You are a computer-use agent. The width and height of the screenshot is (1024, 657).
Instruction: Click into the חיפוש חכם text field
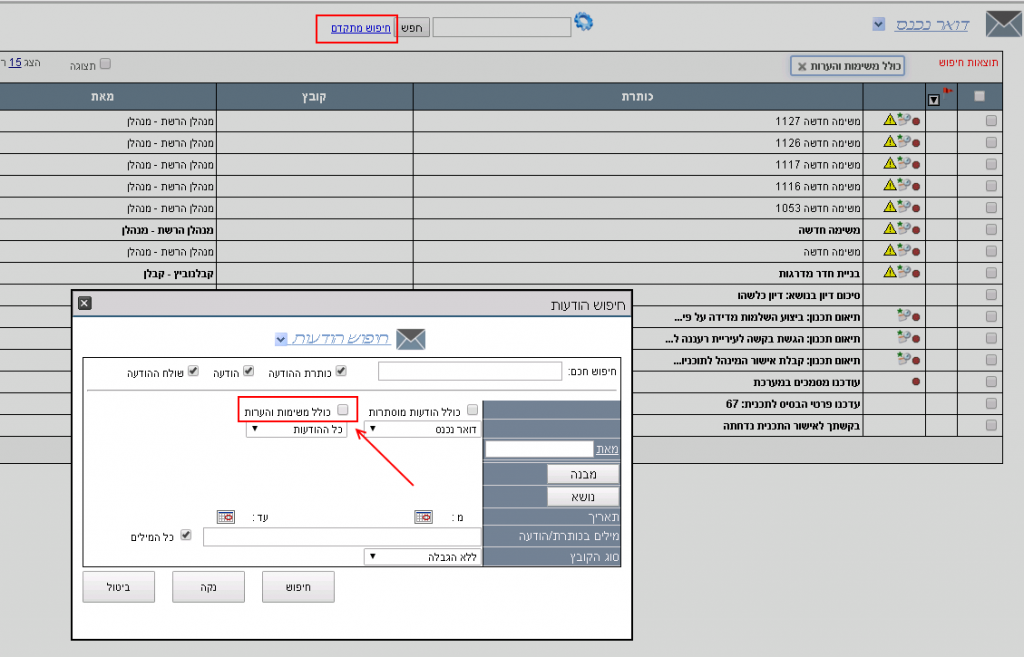click(470, 371)
